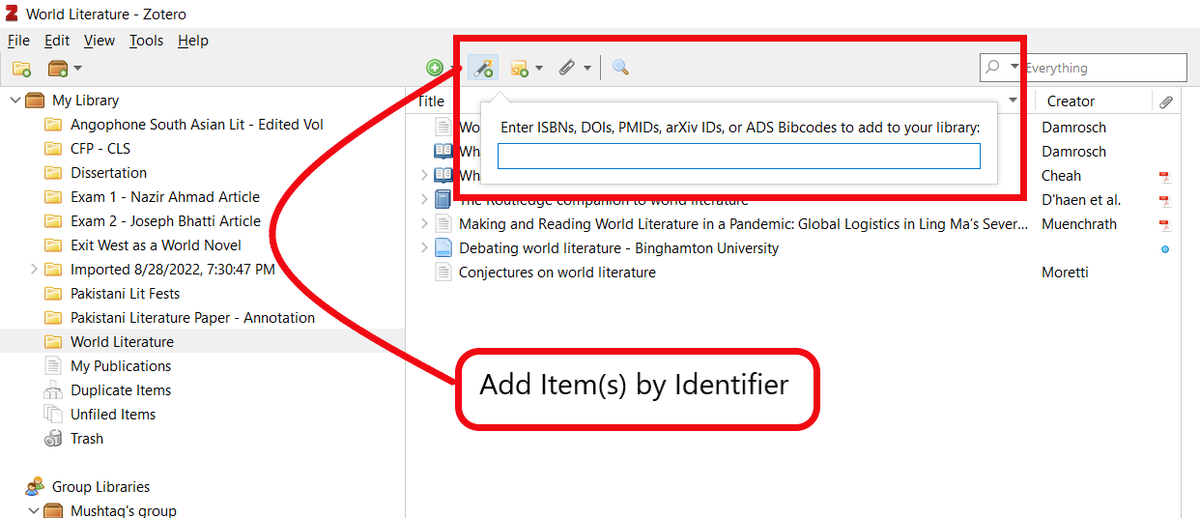1200x518 pixels.
Task: Open the New Library dropdown arrow
Action: pos(78,68)
